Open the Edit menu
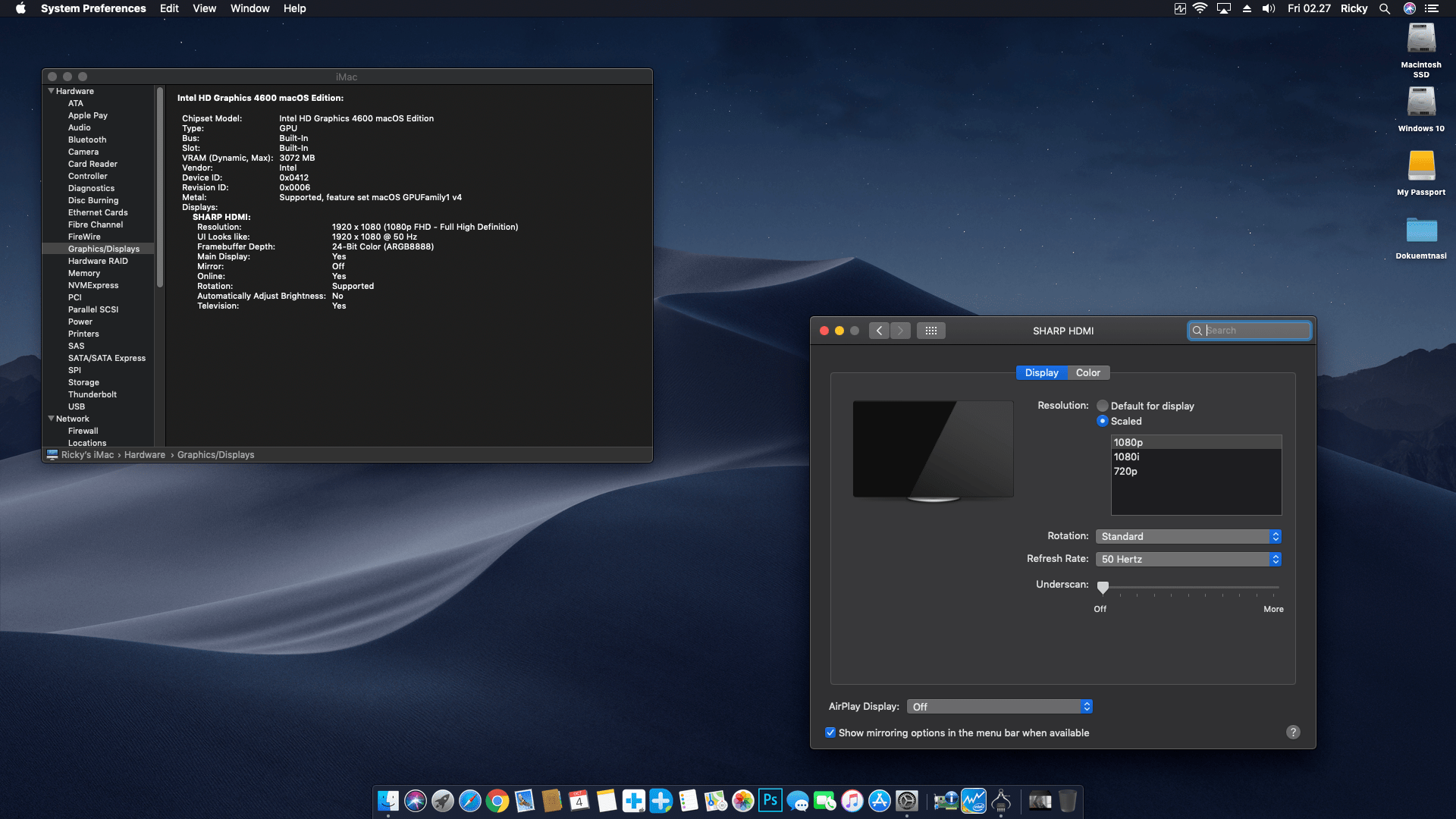The image size is (1456, 819). tap(169, 8)
